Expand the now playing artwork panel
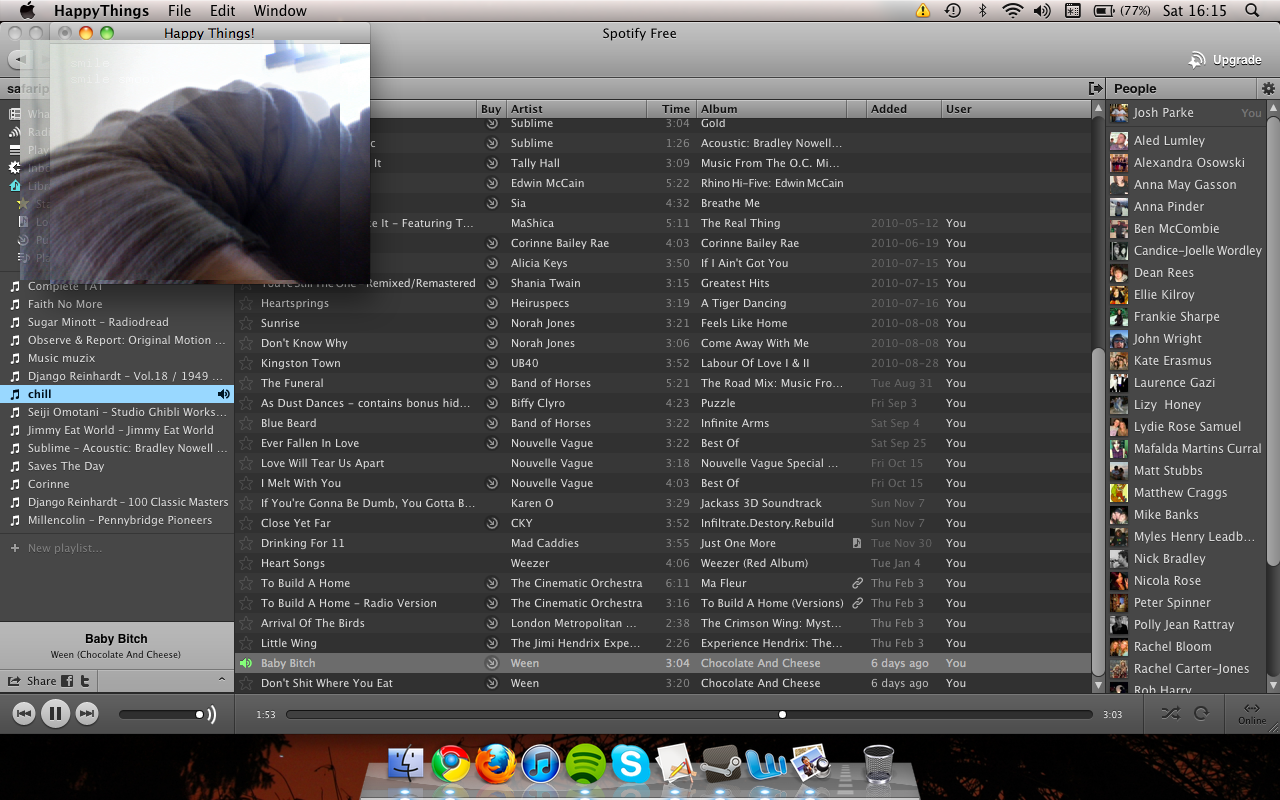Screen dimensions: 1280x800 [222, 680]
